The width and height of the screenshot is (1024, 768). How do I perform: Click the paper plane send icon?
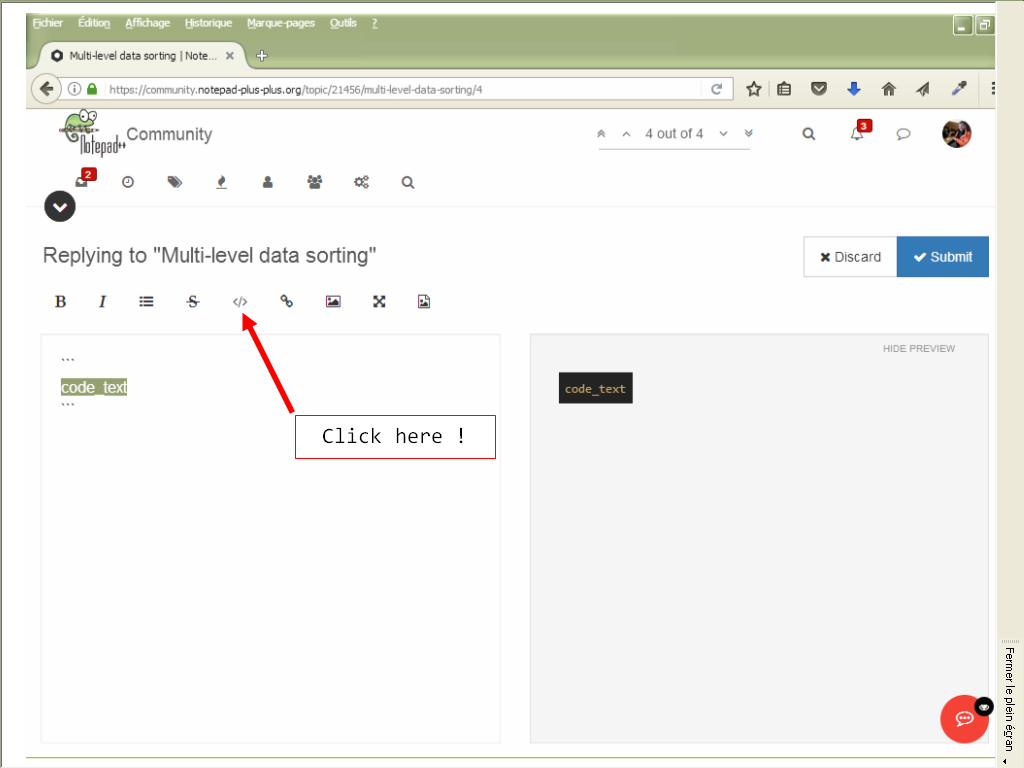(x=923, y=89)
